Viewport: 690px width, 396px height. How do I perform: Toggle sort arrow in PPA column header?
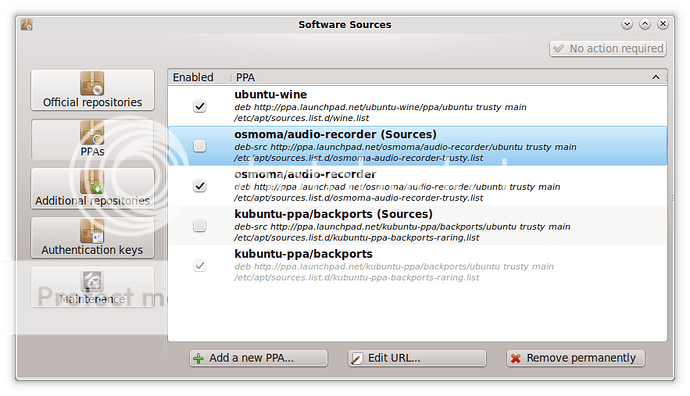(656, 77)
